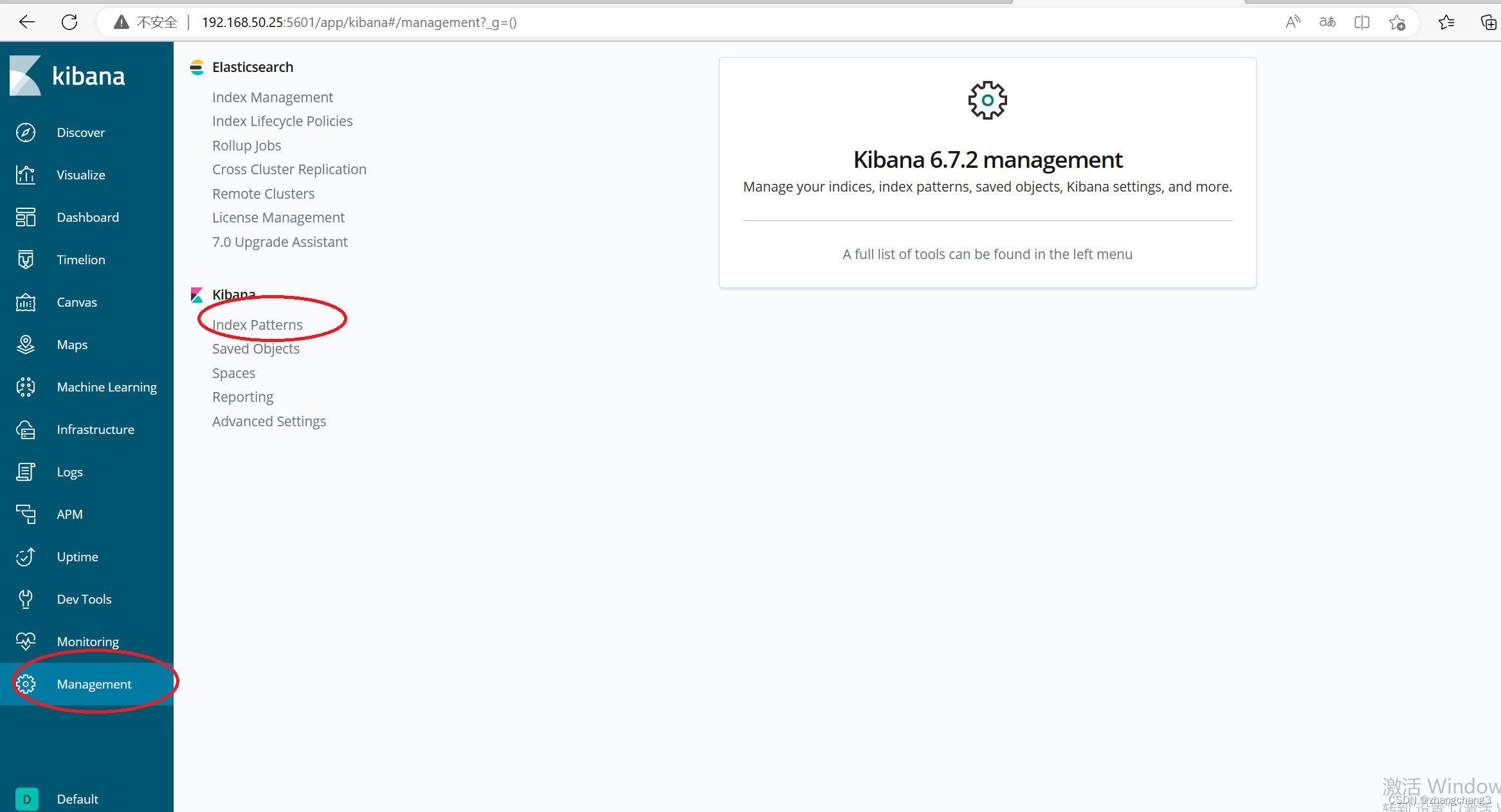Go back with the browser back arrow
This screenshot has width=1501, height=812.
27,23
